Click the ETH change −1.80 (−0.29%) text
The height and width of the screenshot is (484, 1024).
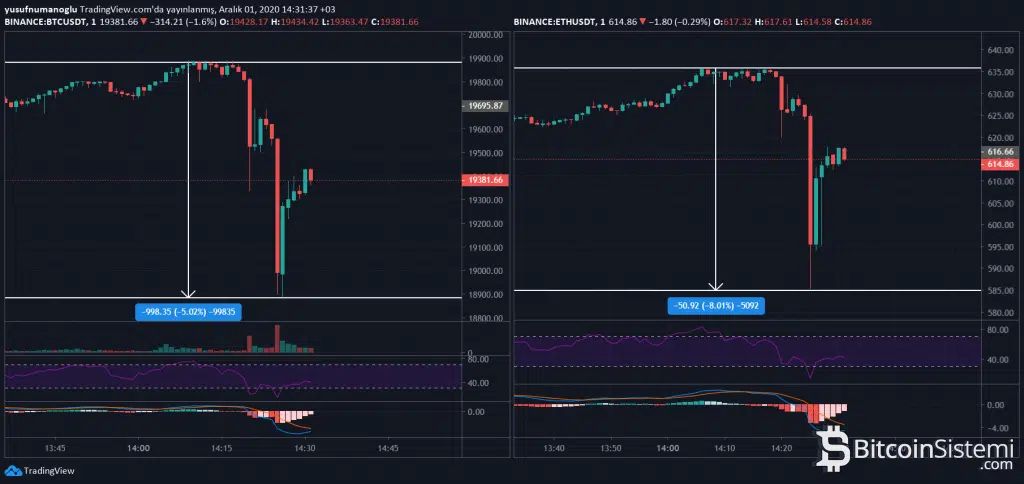pos(680,22)
